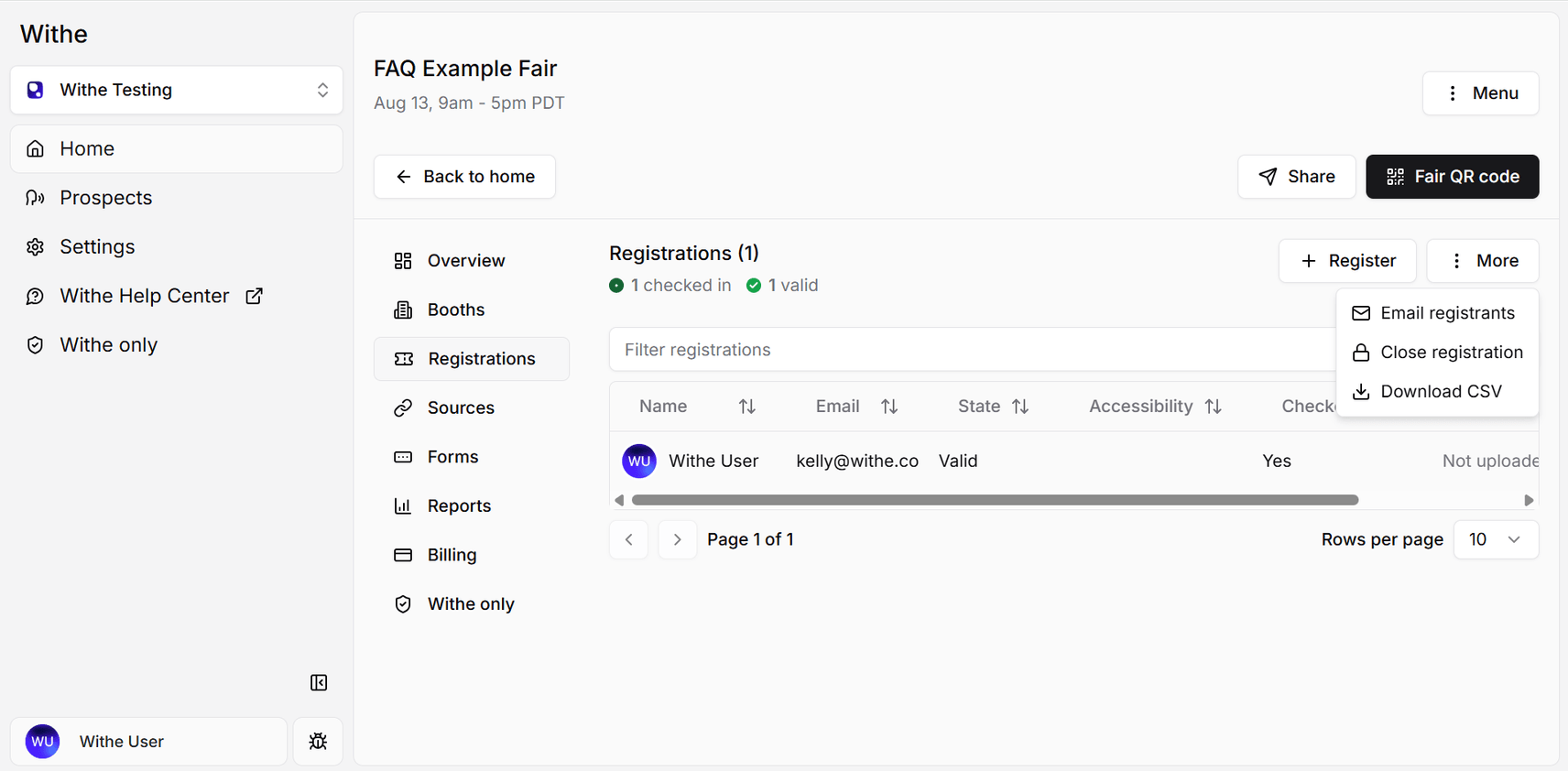Open the fair Menu dropdown

point(1481,93)
